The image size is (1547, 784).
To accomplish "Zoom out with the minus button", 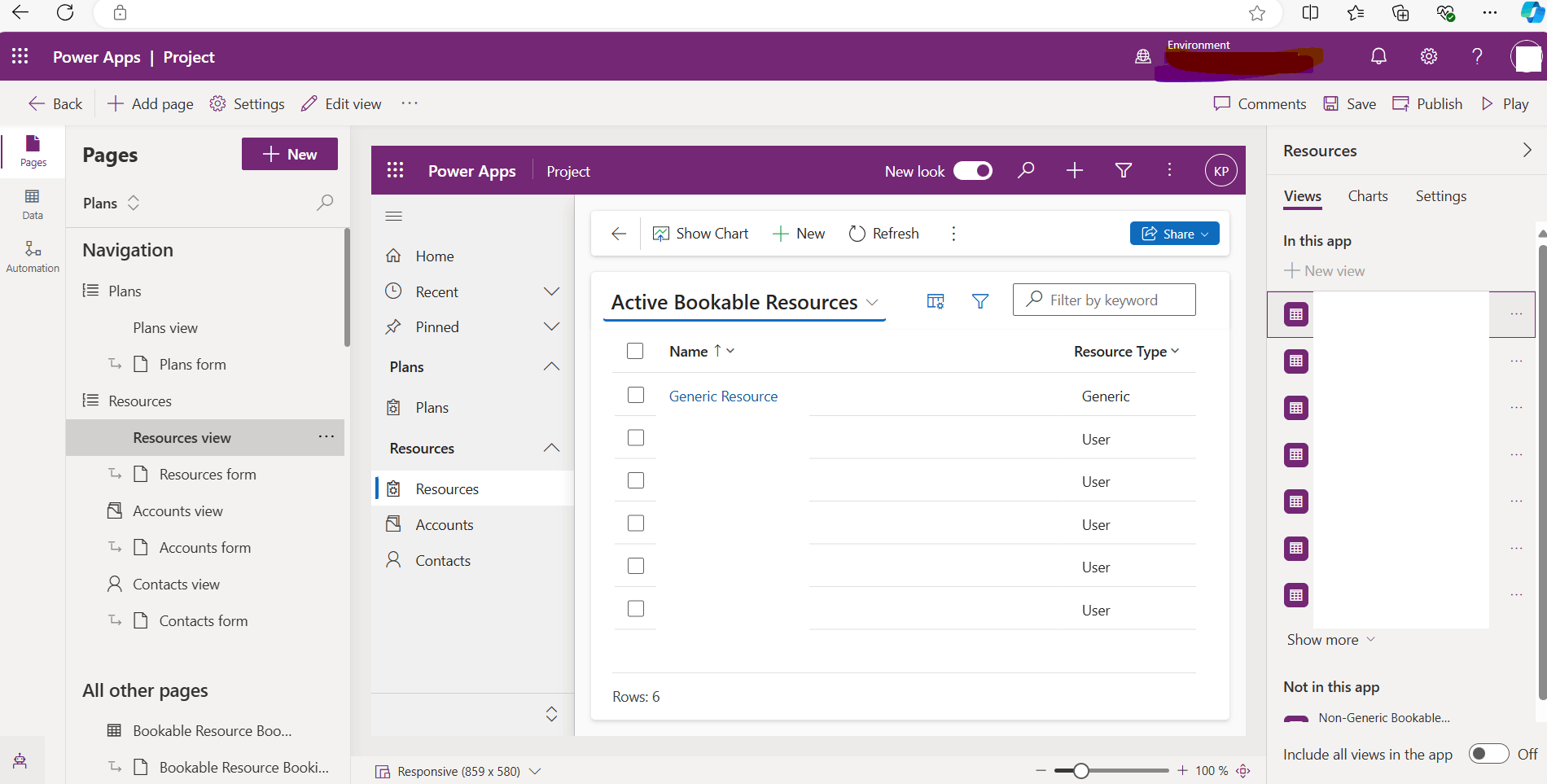I will (x=1041, y=771).
